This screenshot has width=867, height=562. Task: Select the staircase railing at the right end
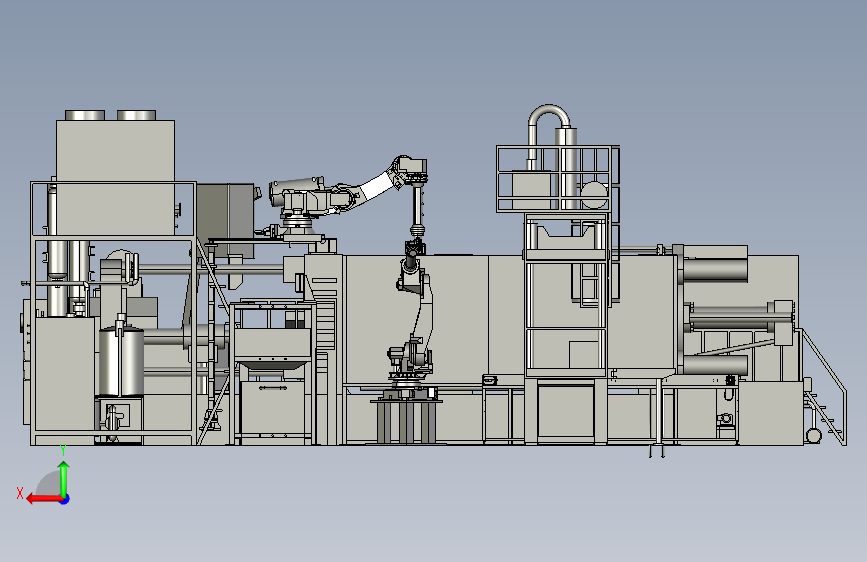pyautogui.click(x=824, y=387)
